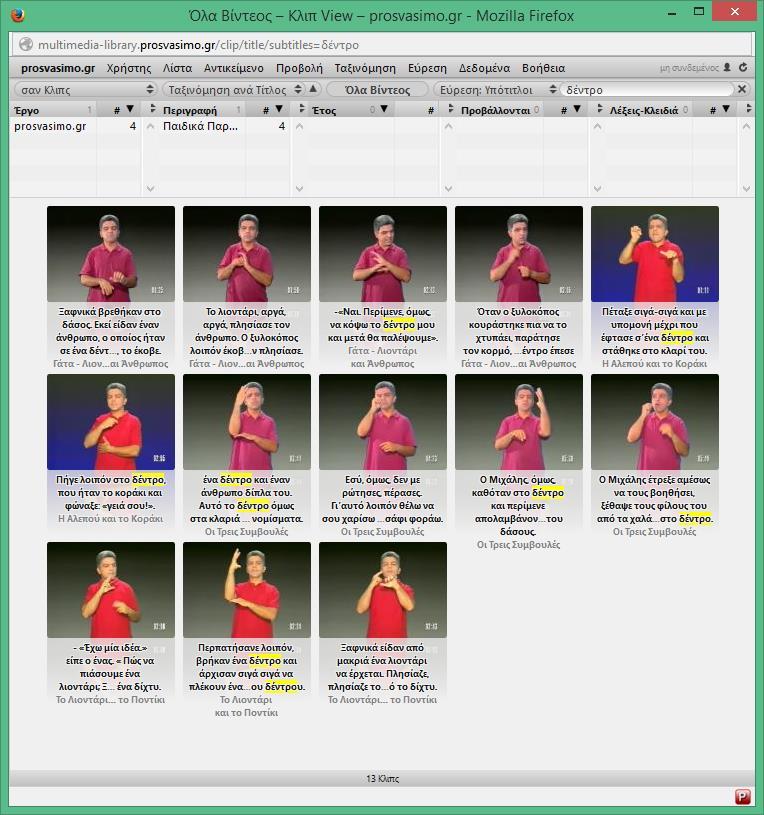Click 'Το Λιοντάρι και το Ποντίκι' title under 'Περπατήσανε'

246,706
